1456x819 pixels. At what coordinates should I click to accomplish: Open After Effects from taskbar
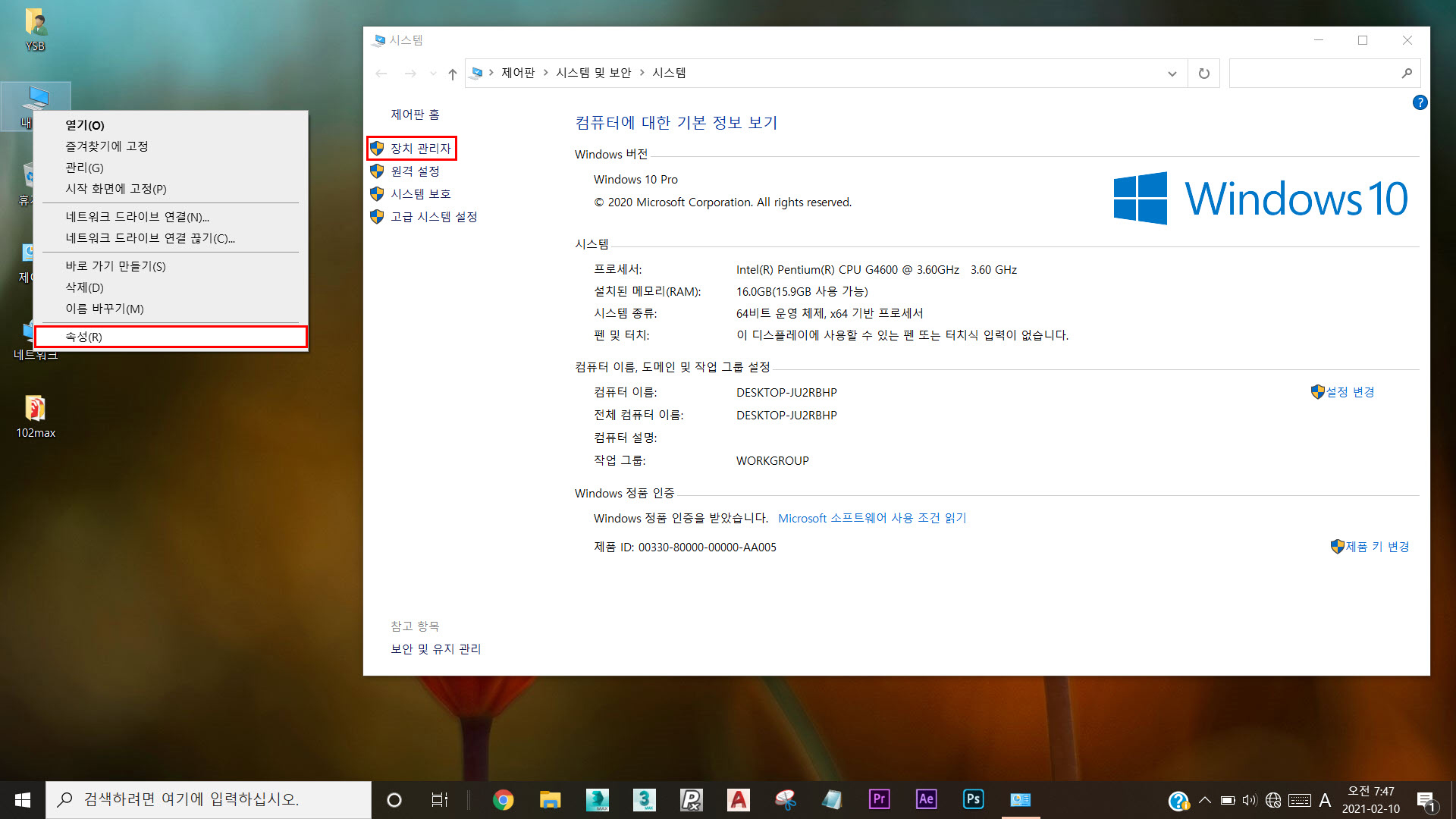[x=926, y=799]
